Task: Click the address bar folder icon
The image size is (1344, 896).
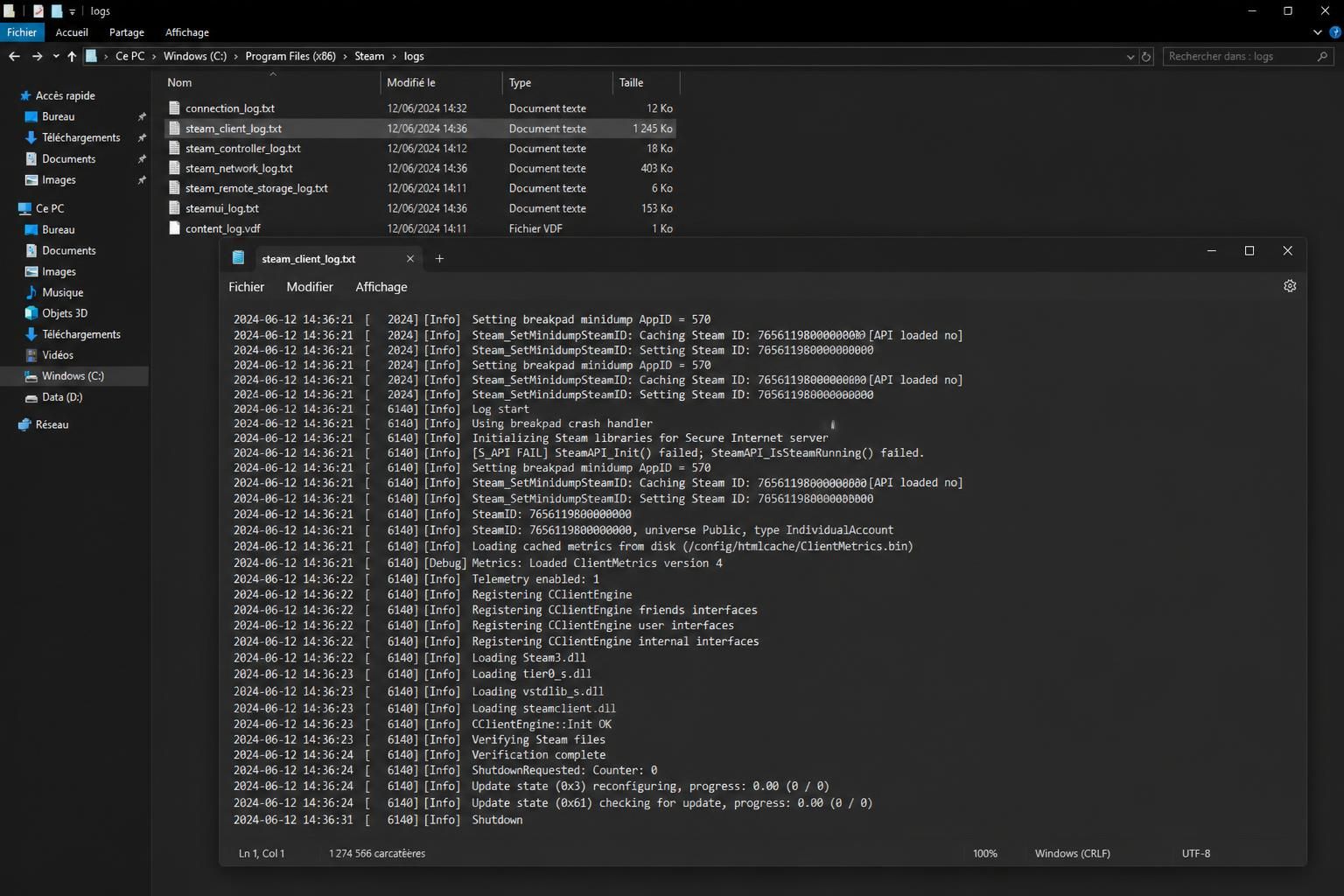Action: [x=91, y=56]
